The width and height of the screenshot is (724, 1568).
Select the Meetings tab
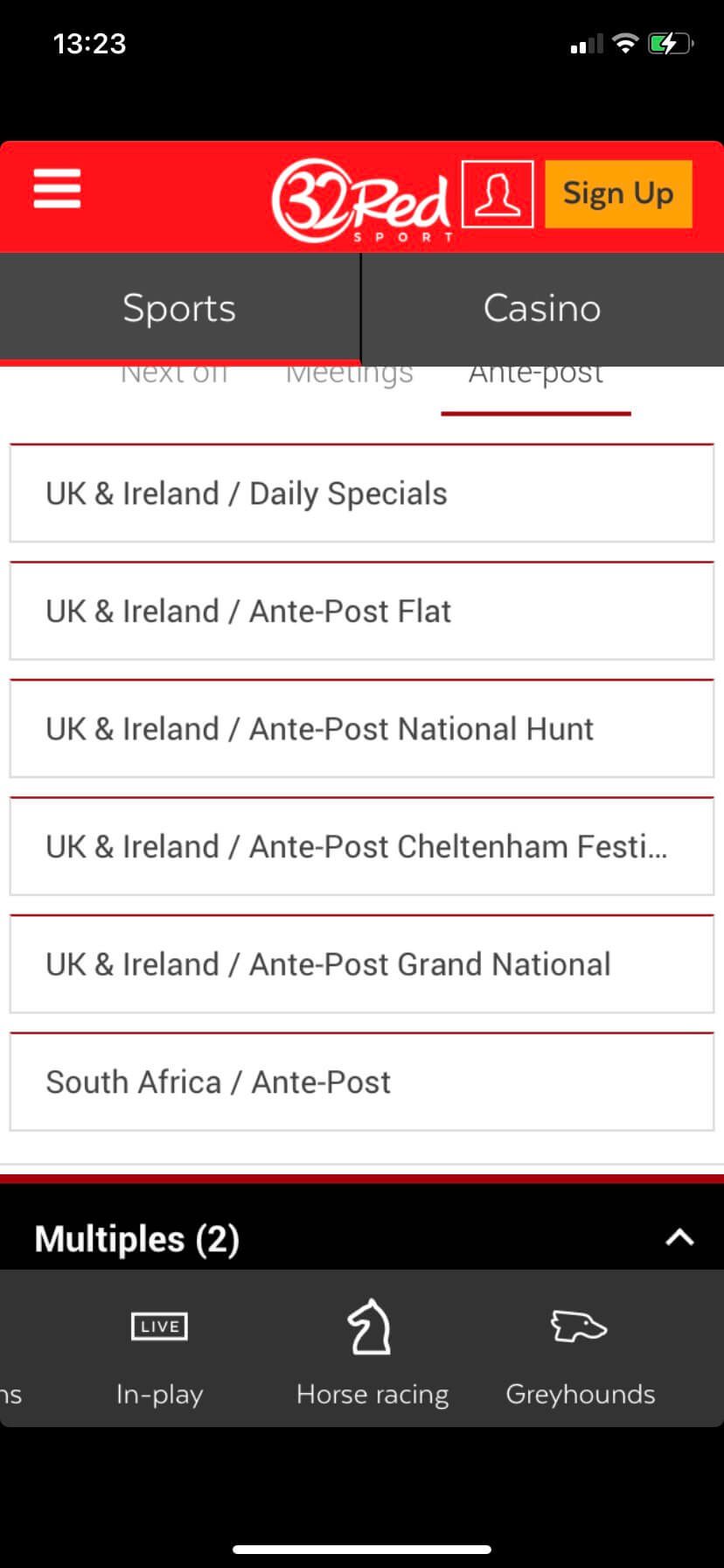coord(349,376)
